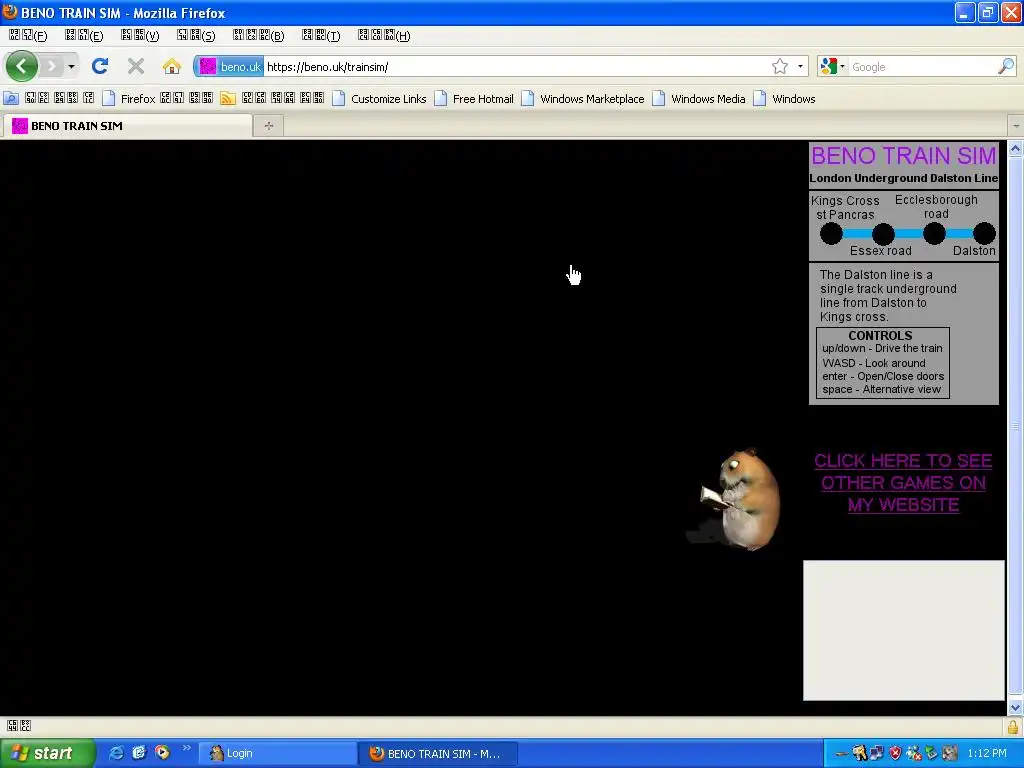
Task: Open the menu ending in (H)
Action: (x=384, y=35)
